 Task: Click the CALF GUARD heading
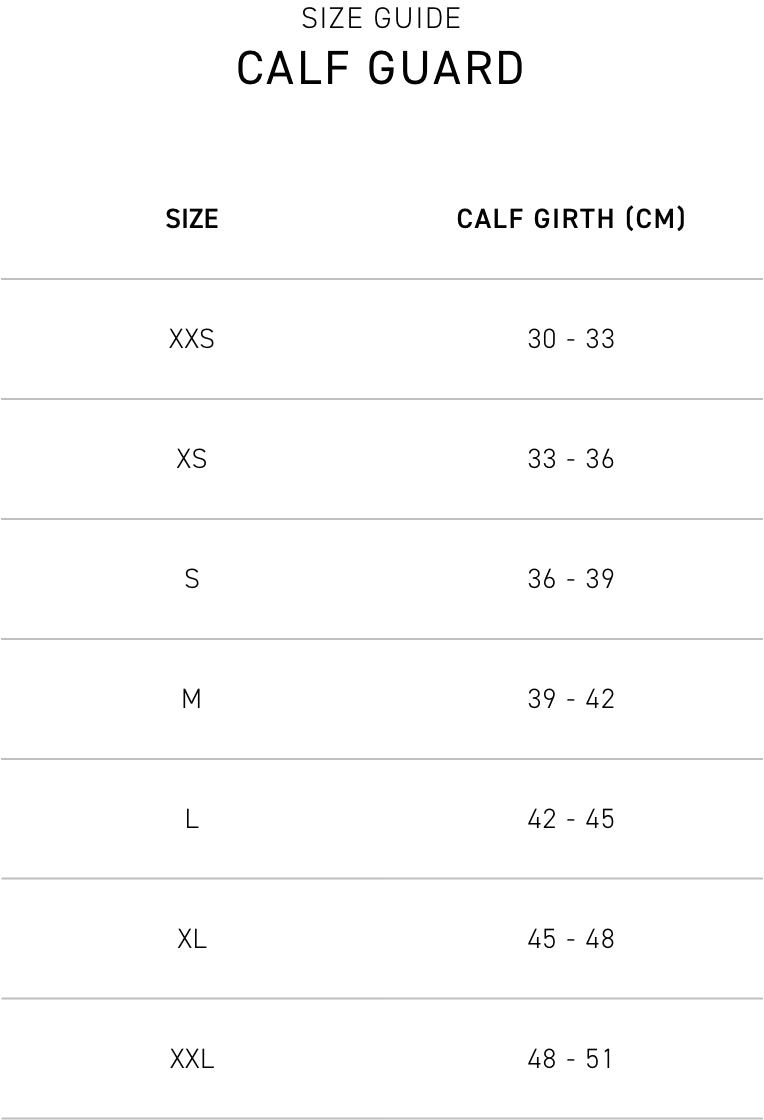tap(381, 70)
